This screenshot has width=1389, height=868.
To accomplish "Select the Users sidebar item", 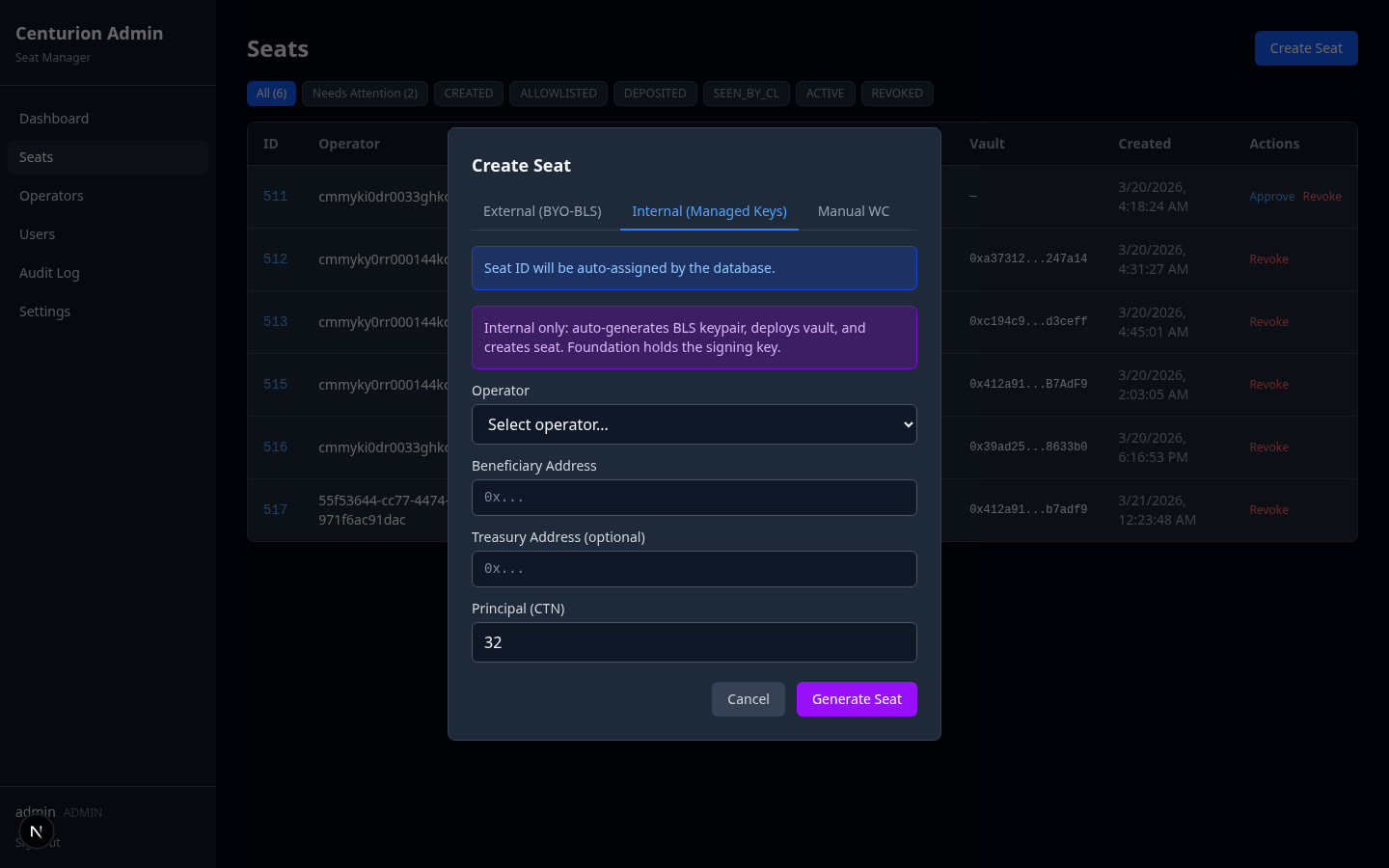I will point(37,233).
